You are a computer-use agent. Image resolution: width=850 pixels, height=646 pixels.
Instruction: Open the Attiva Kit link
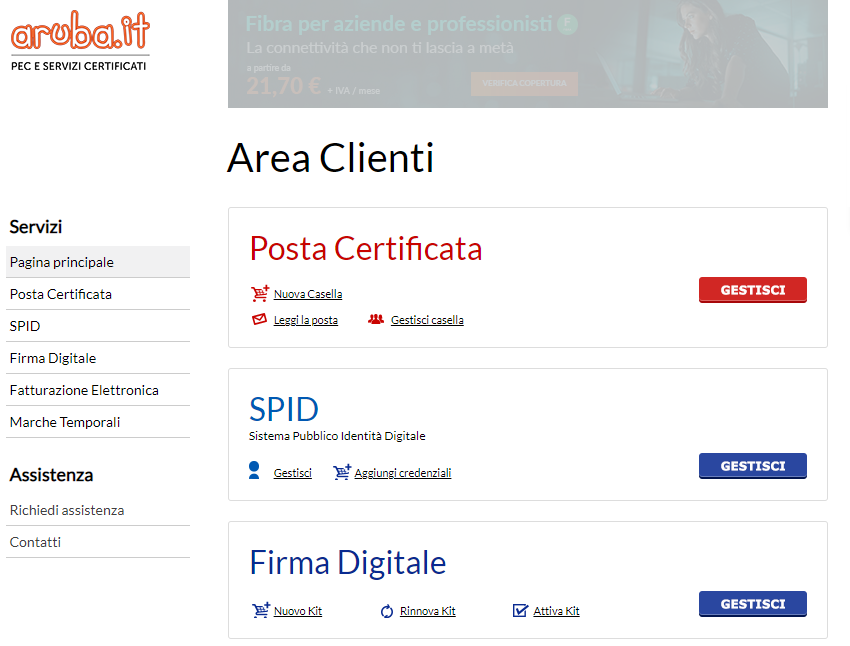click(556, 611)
